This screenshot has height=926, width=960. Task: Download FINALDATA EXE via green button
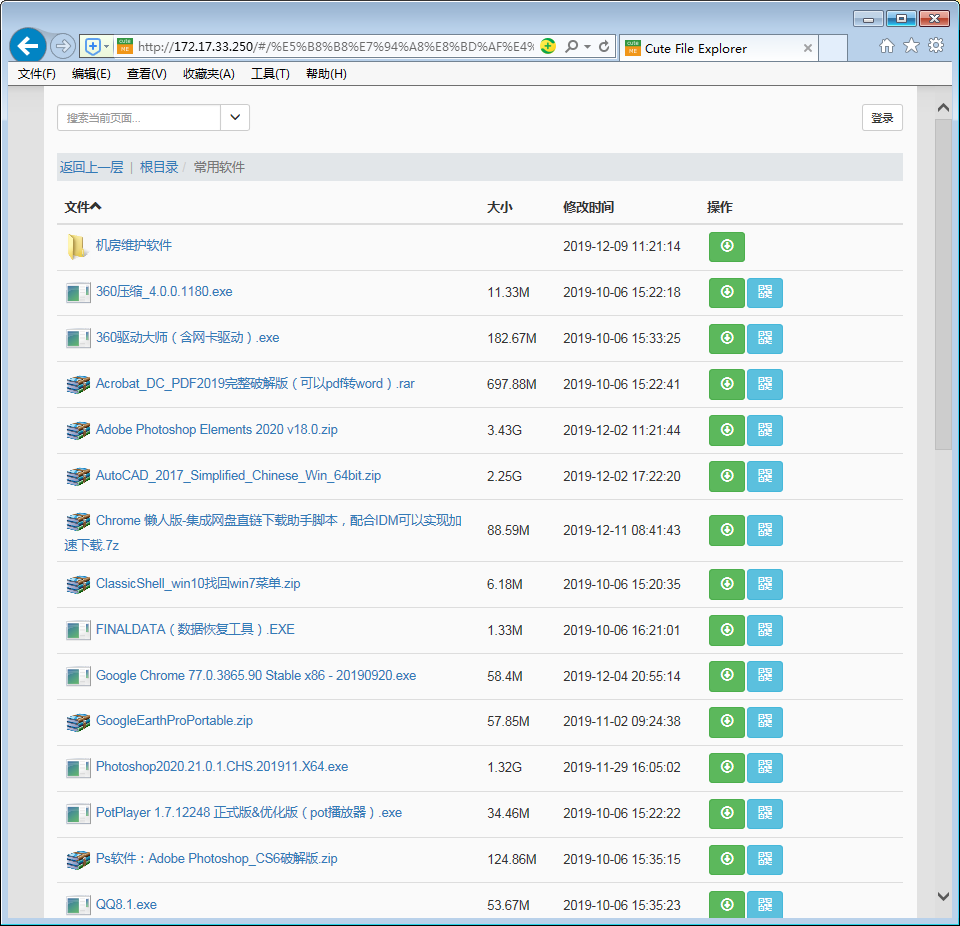tap(726, 630)
